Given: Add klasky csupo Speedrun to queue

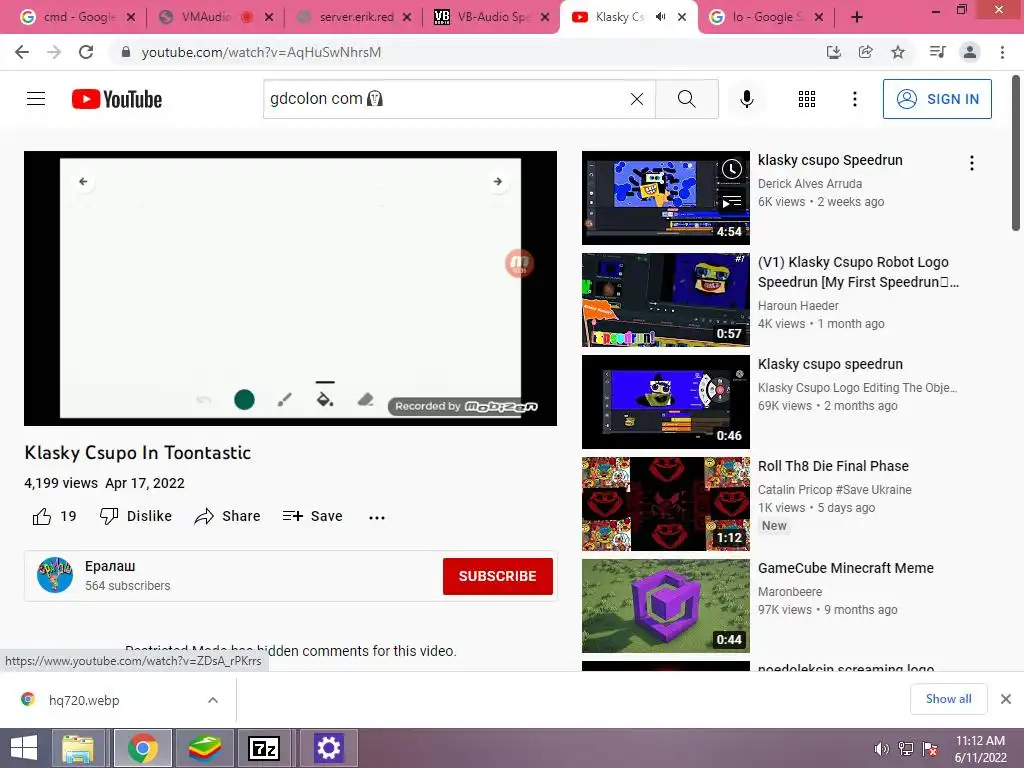Looking at the screenshot, I should click(731, 202).
